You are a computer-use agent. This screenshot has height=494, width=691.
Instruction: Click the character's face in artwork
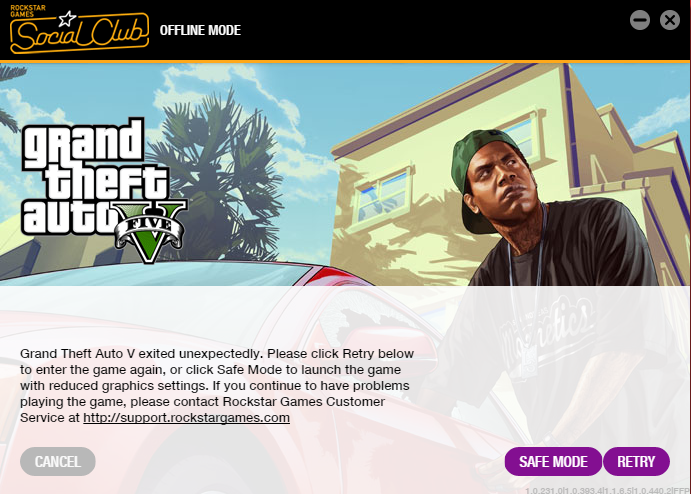coord(505,185)
